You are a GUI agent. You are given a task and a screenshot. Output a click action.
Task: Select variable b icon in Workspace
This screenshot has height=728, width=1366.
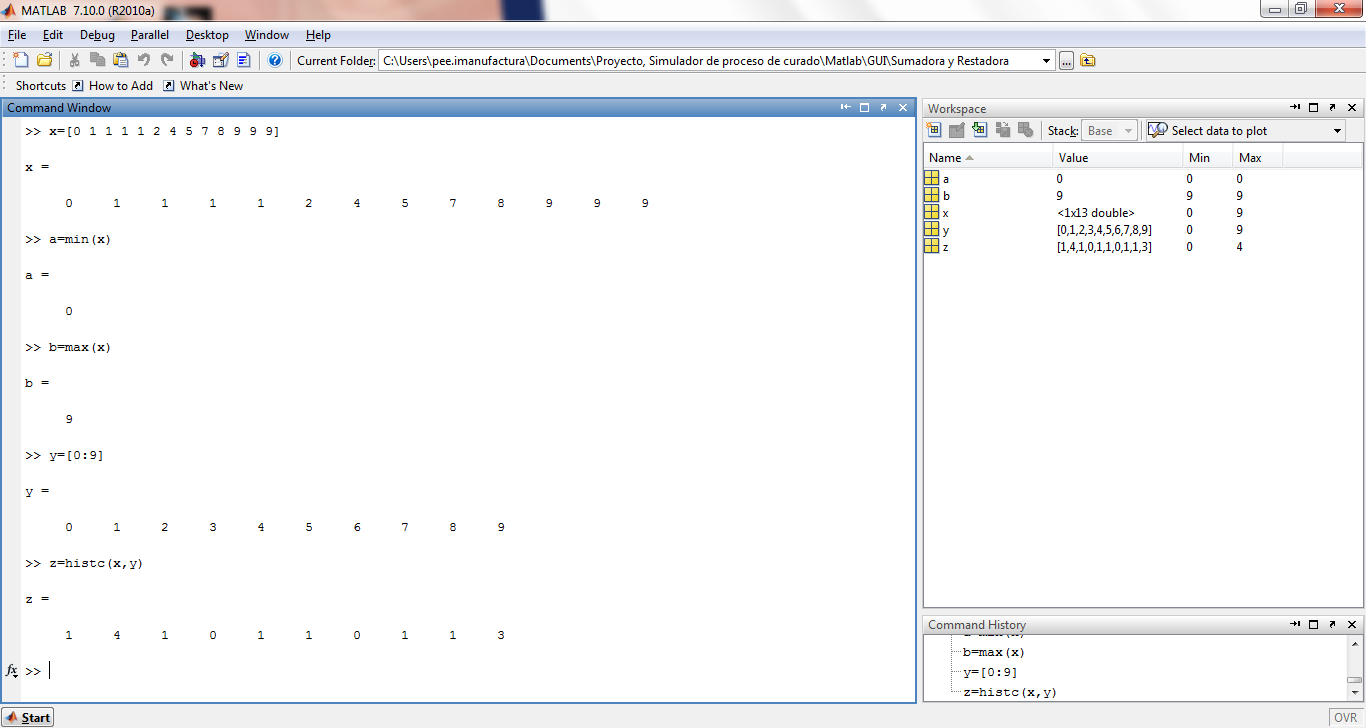[x=932, y=195]
